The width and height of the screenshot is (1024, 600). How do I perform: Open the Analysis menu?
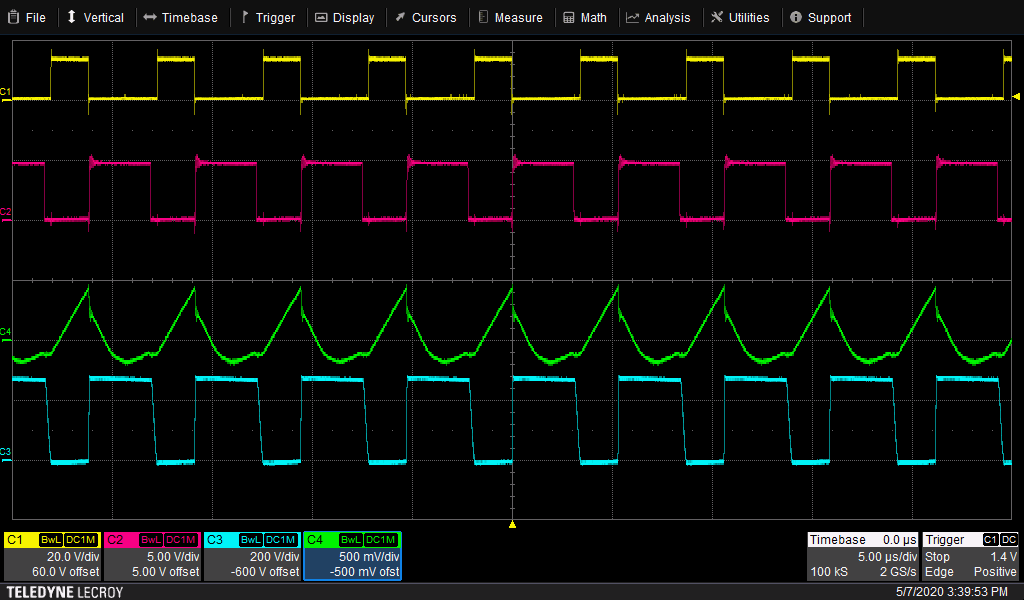658,17
